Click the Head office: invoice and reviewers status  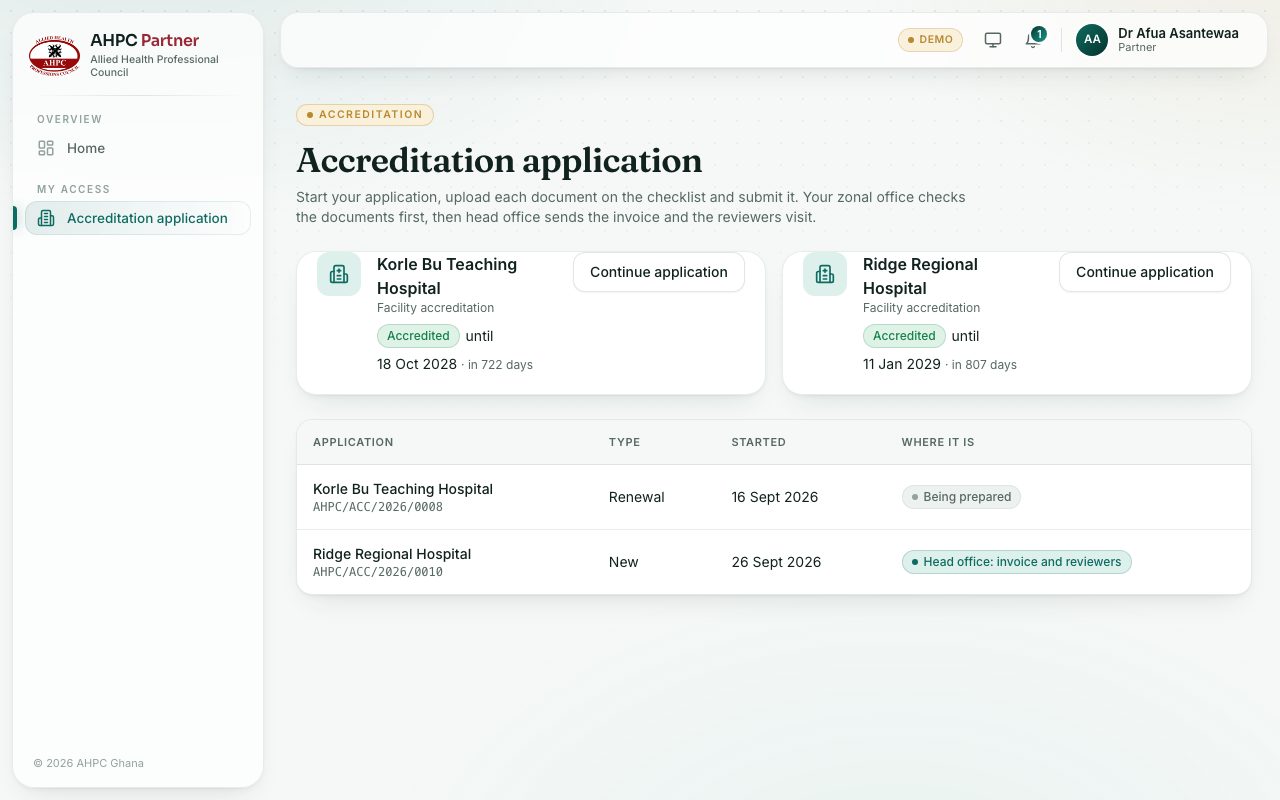point(1016,562)
